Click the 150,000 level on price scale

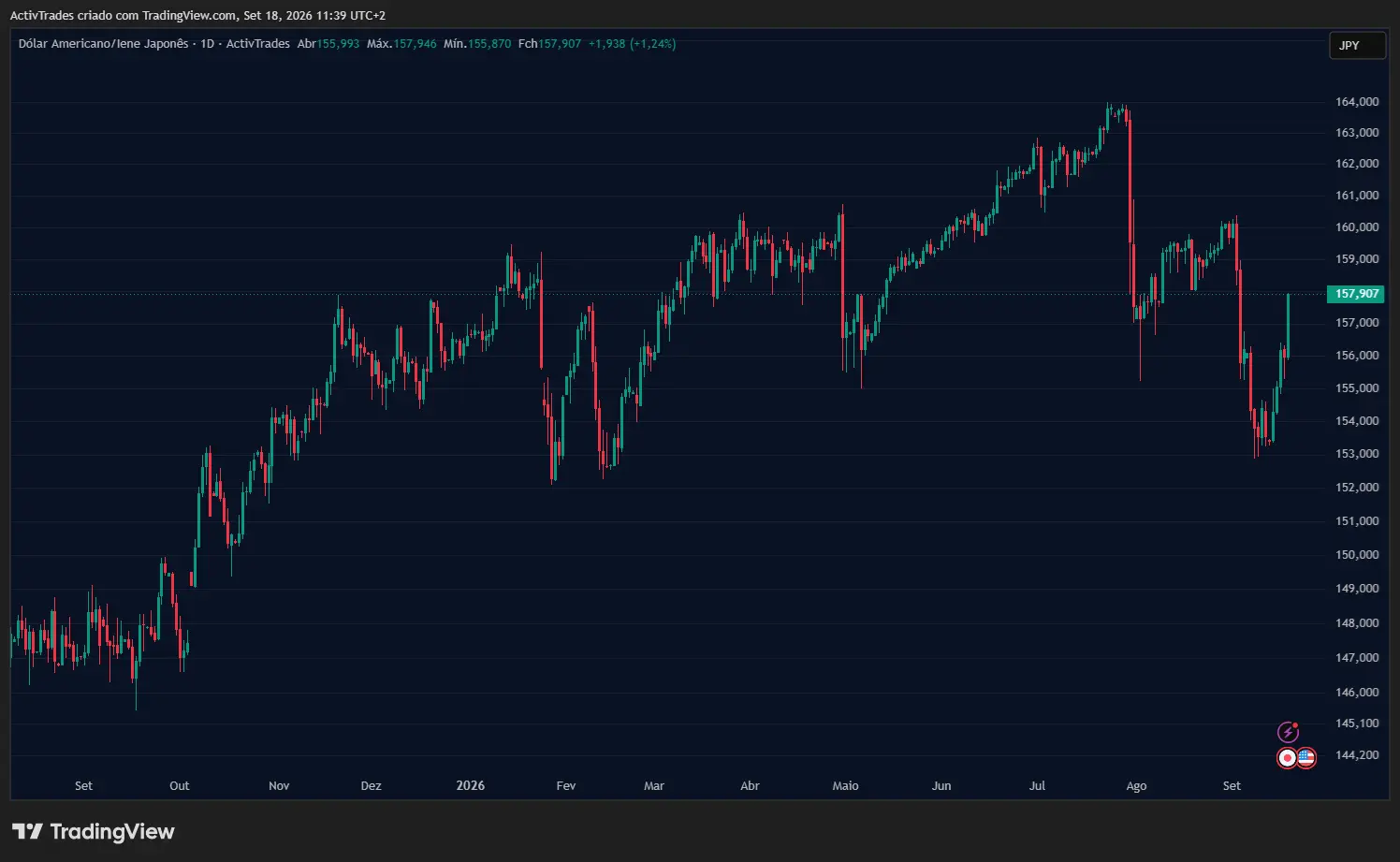(x=1357, y=555)
